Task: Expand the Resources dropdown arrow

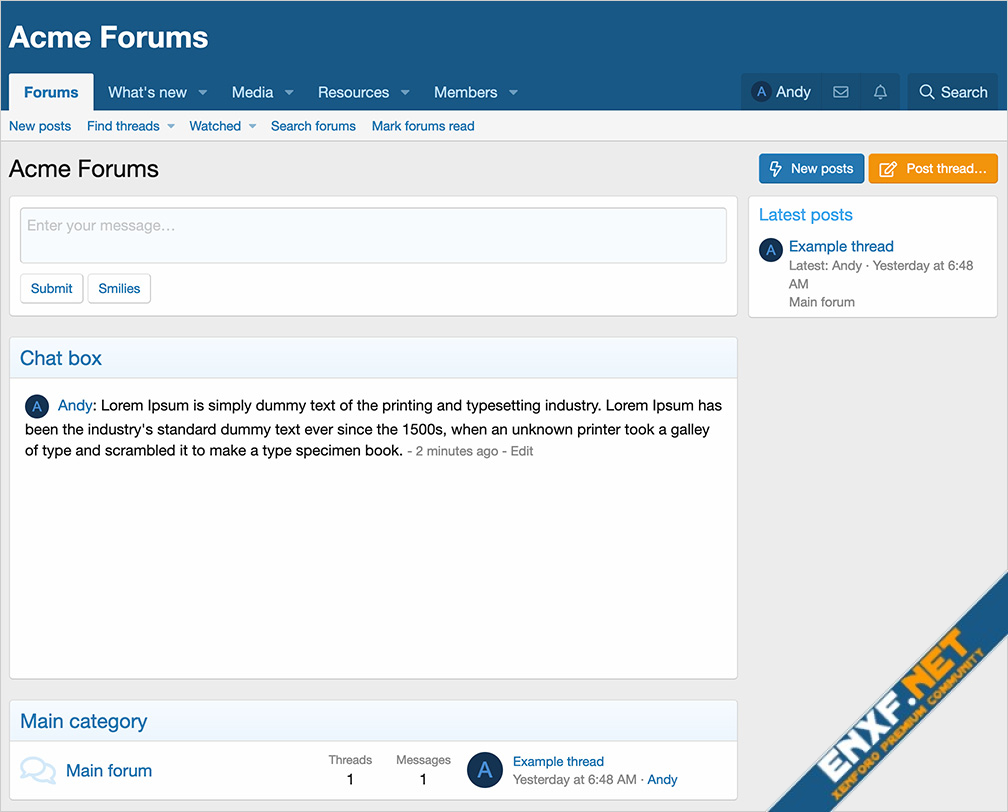Action: click(405, 93)
